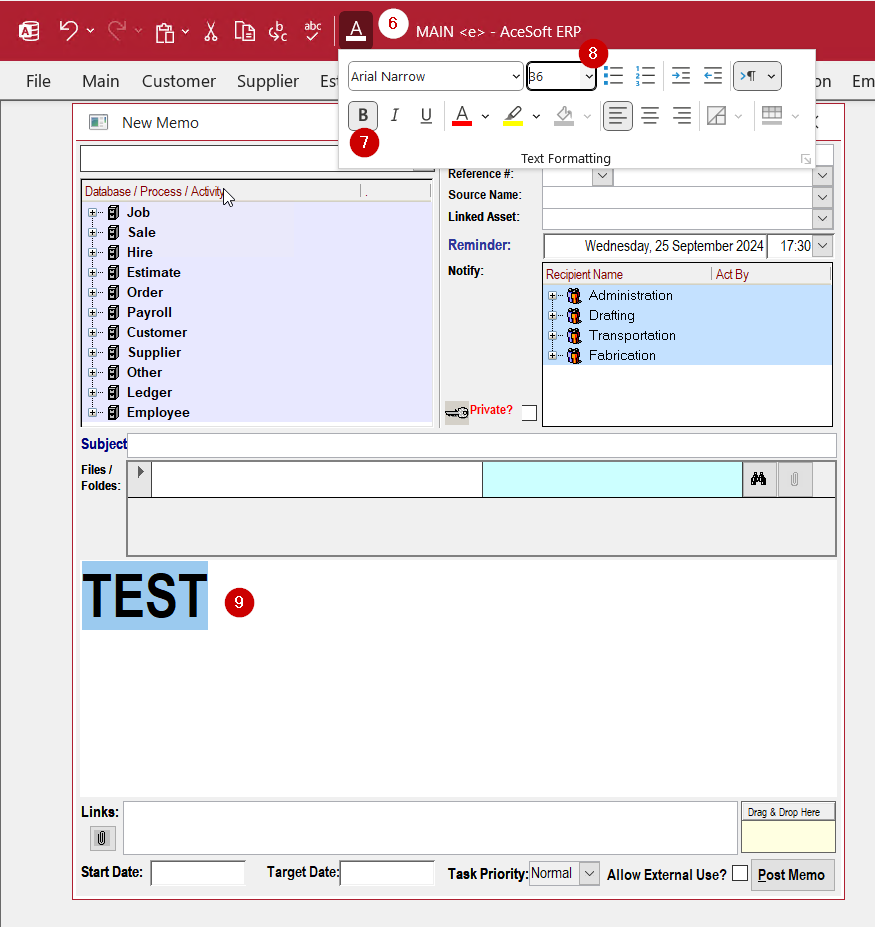
Task: Open Find and Replace icon
Action: click(278, 31)
